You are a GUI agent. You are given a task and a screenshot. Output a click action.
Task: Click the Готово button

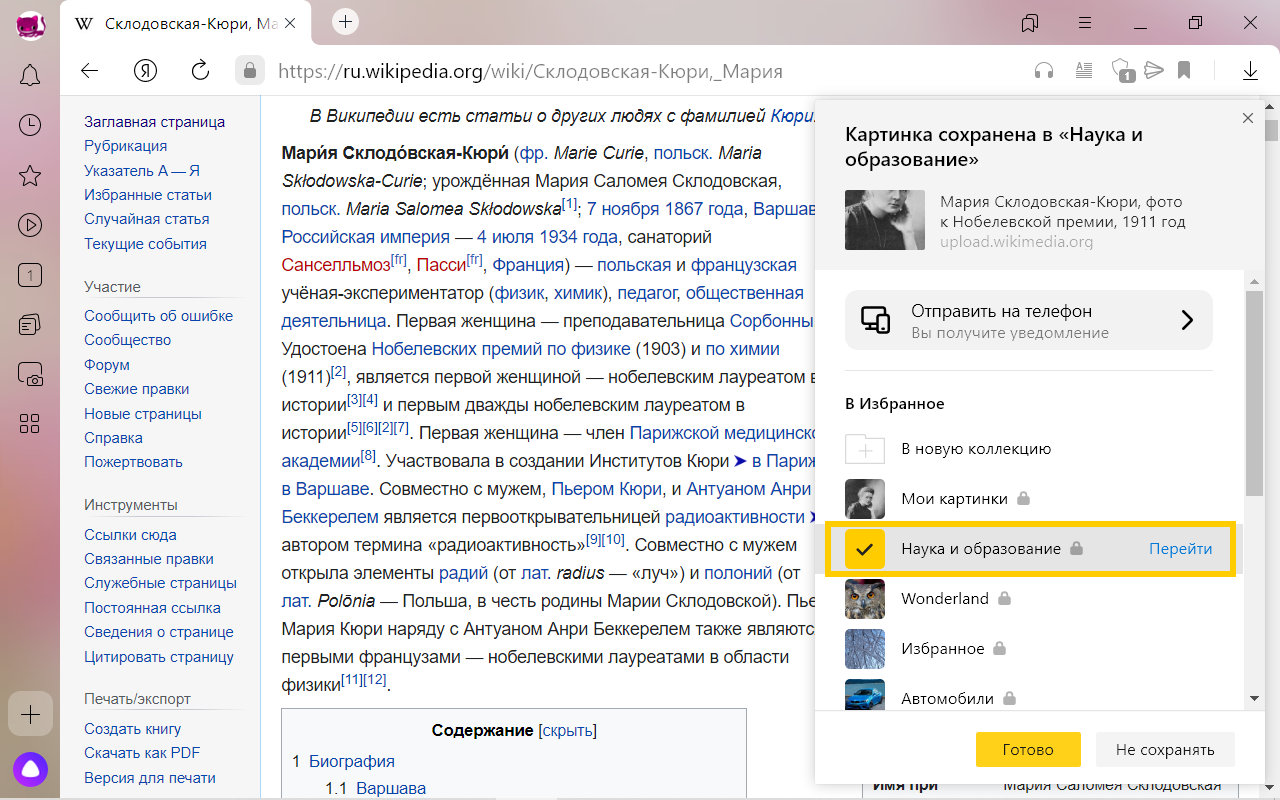1028,749
